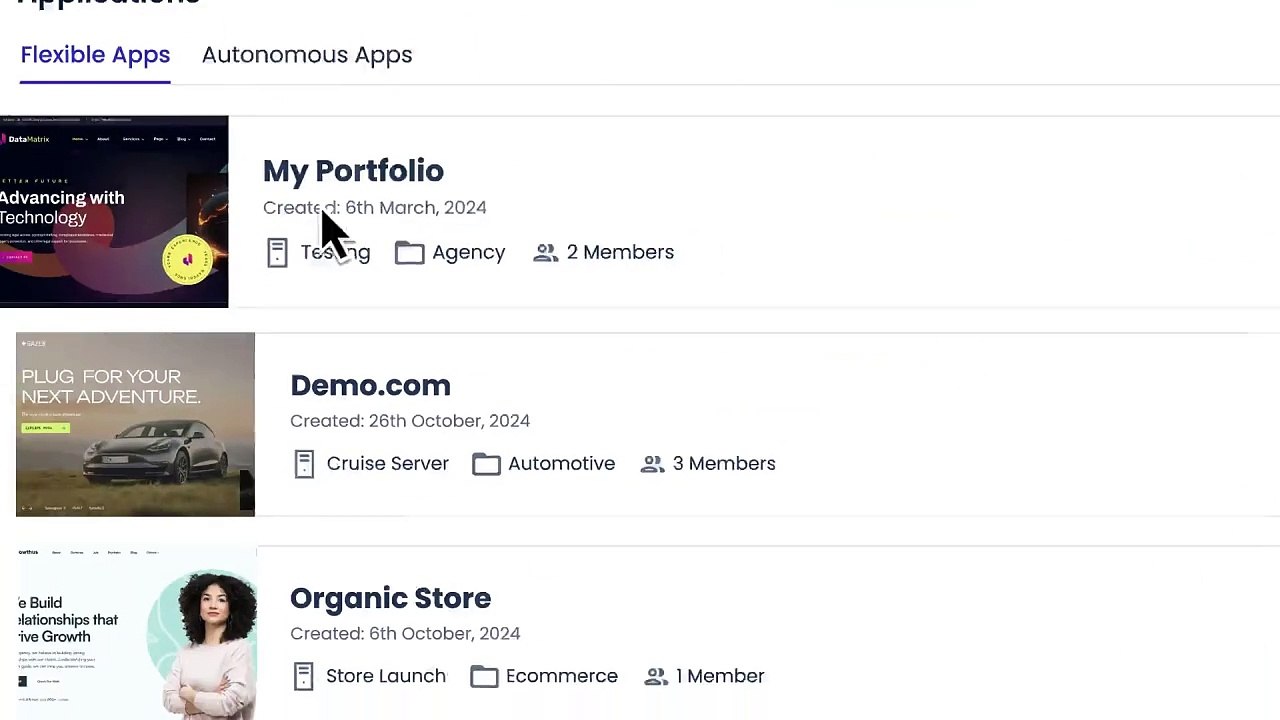
Task: Click the Demo.com car thumbnail
Action: click(x=135, y=424)
